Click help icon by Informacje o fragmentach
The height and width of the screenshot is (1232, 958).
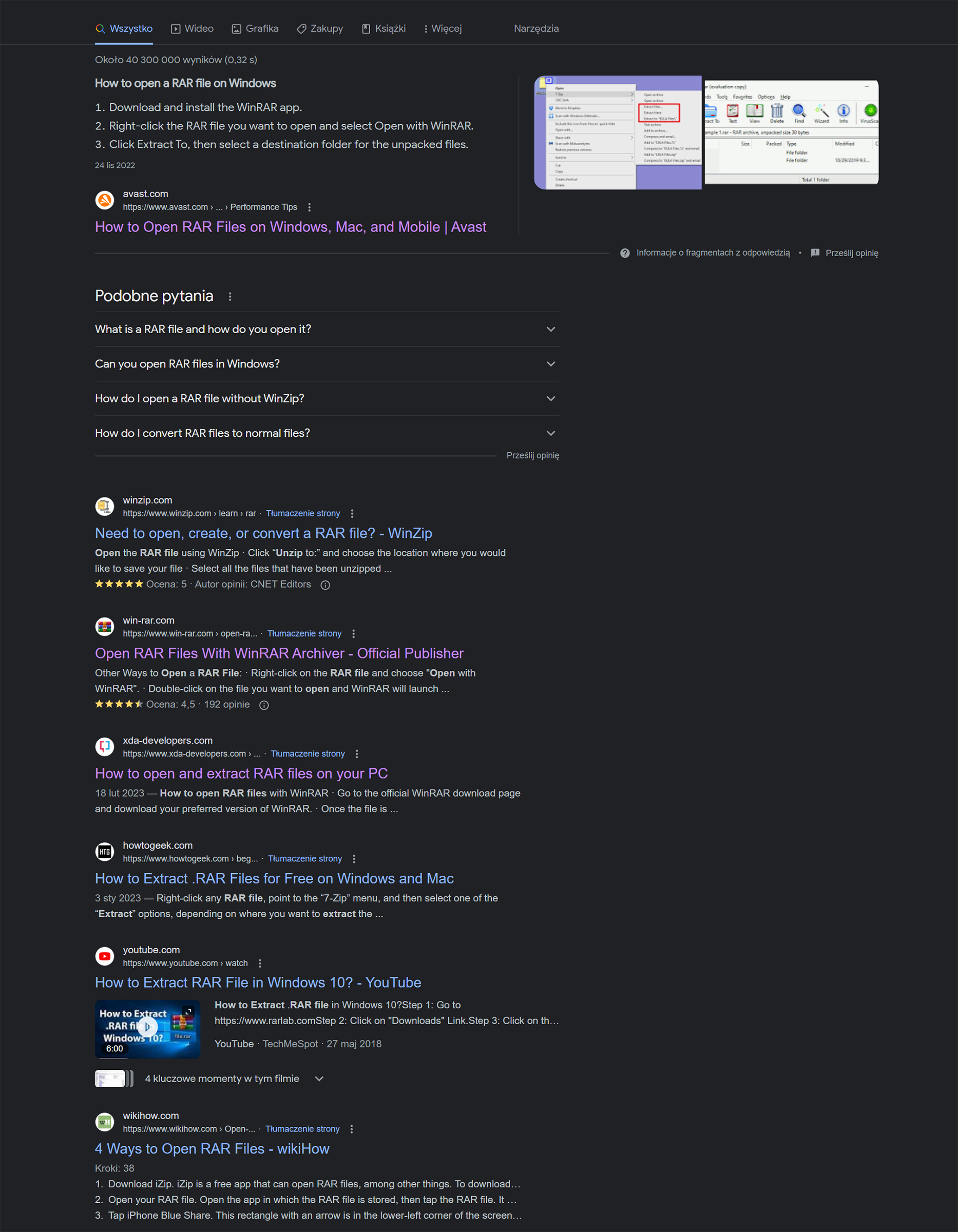coord(625,253)
